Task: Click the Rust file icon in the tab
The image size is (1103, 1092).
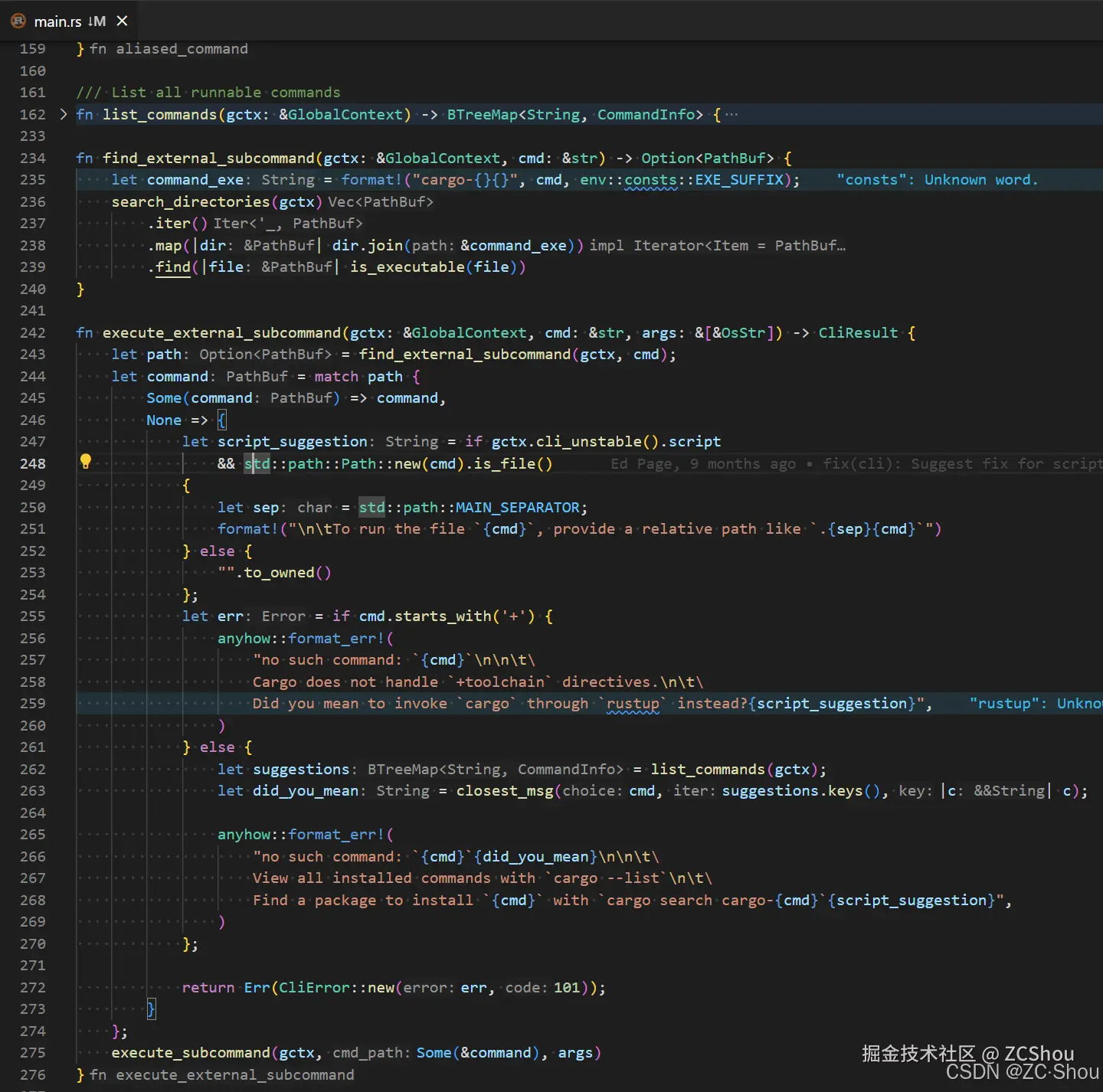Action: 18,21
